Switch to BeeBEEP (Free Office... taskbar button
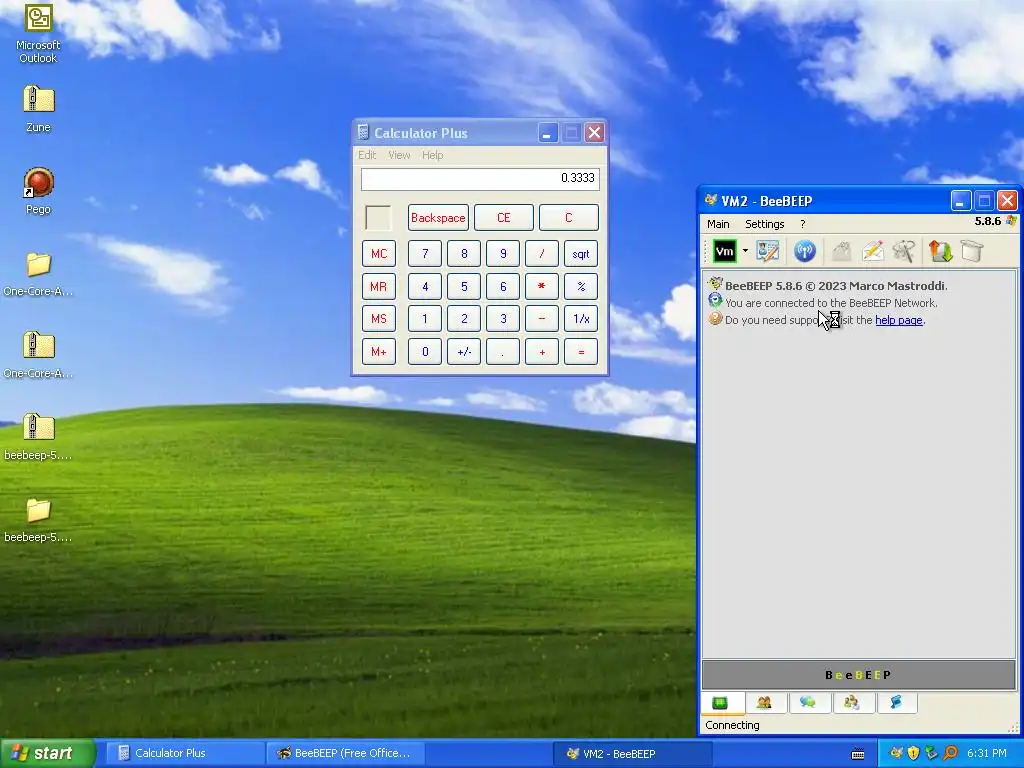 (x=345, y=753)
